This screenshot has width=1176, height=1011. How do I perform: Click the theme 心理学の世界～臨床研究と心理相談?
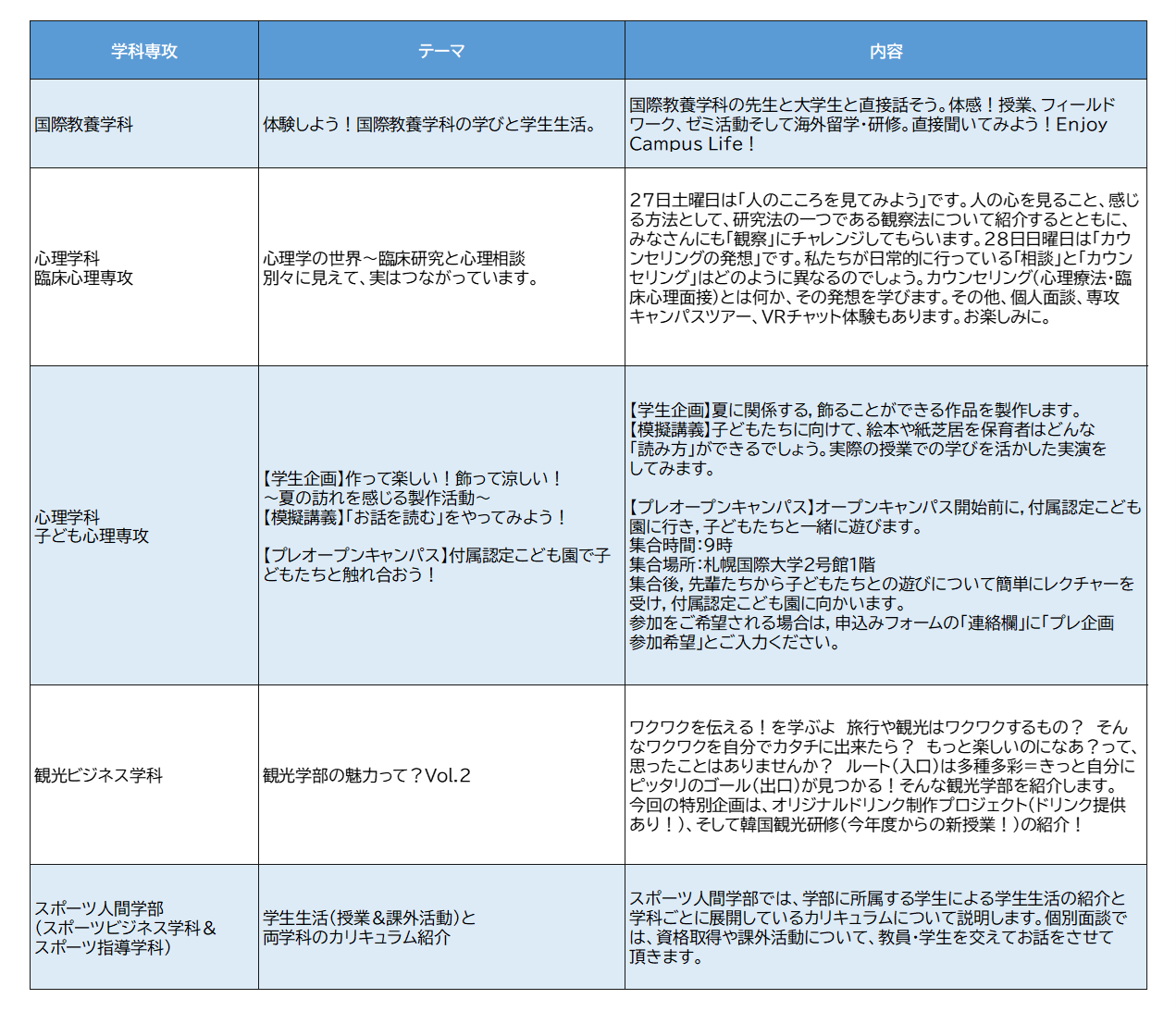click(x=441, y=267)
